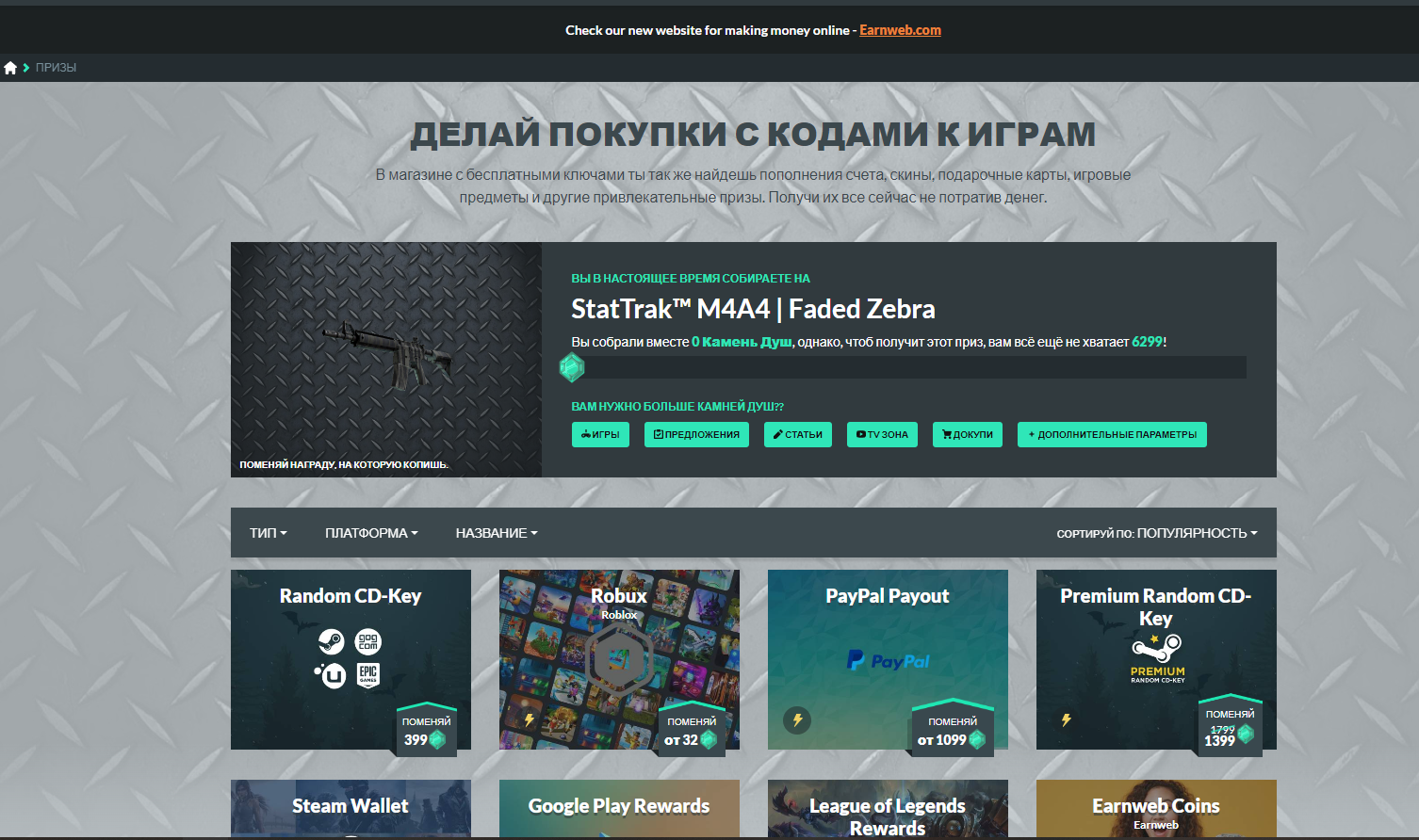
Task: Click the StatTrak M4A4 Faded Zebra title
Action: (753, 309)
